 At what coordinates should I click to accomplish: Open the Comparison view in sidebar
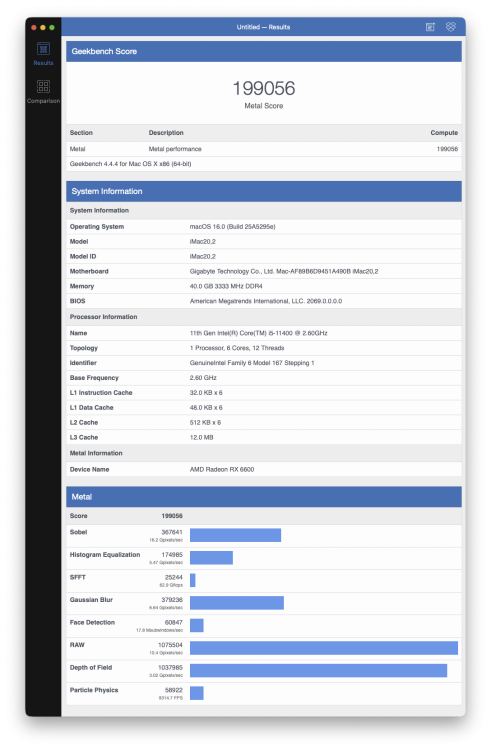click(43, 91)
